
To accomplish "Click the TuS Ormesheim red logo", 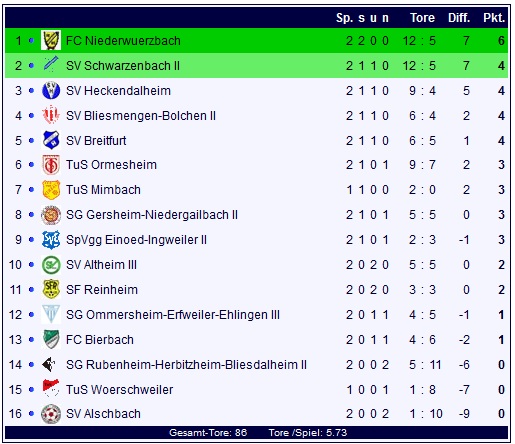I will point(51,165).
